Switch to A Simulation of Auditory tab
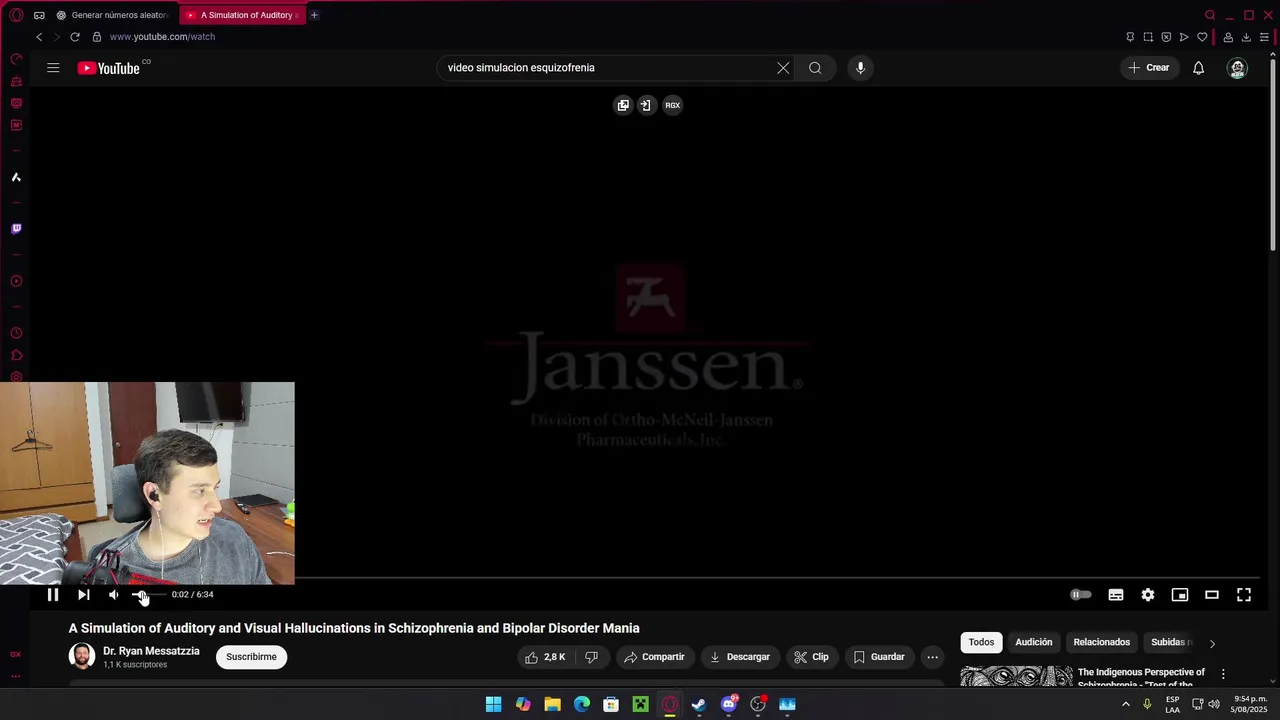1280x720 pixels. pos(242,15)
